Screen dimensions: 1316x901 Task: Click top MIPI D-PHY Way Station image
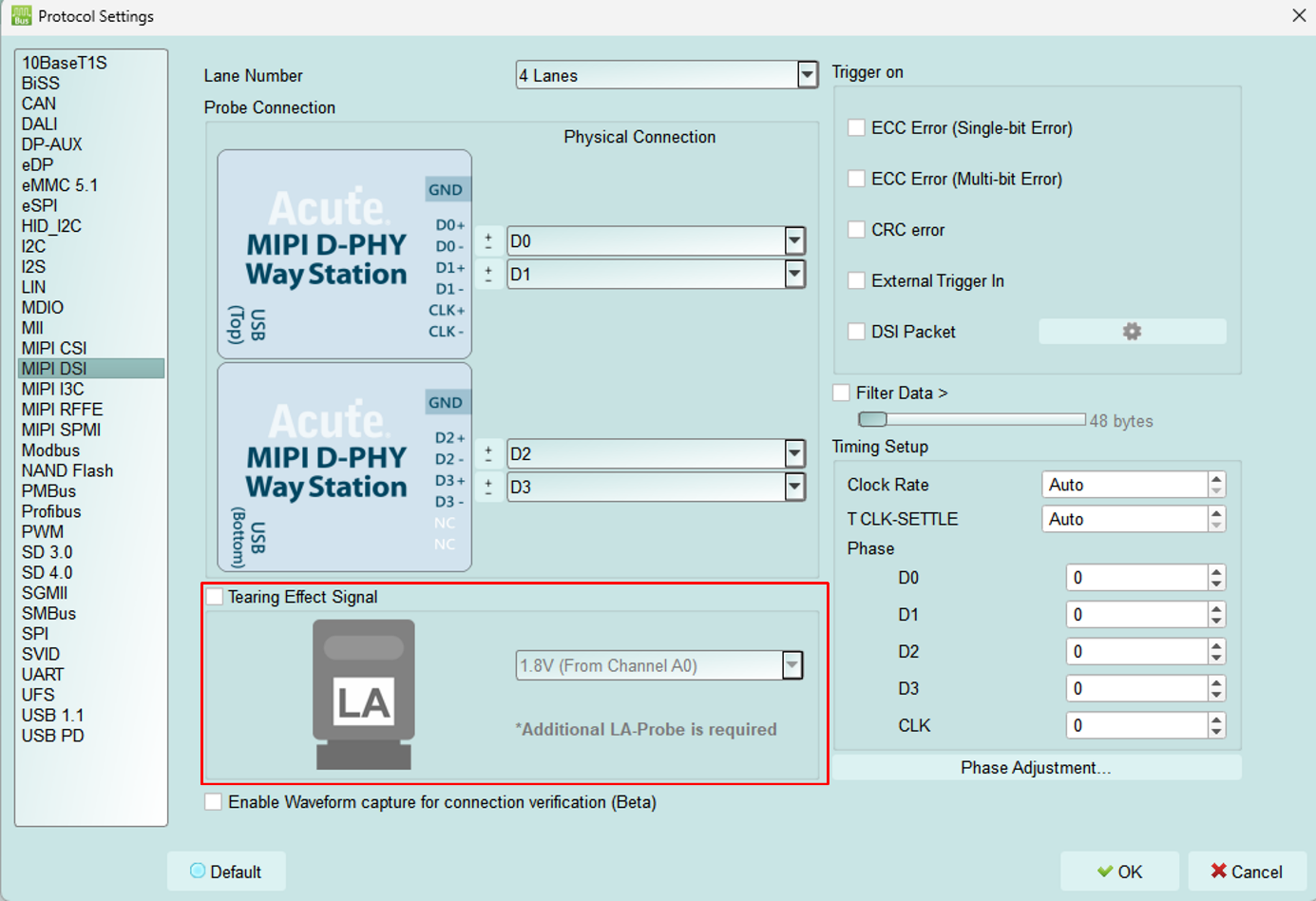point(345,254)
